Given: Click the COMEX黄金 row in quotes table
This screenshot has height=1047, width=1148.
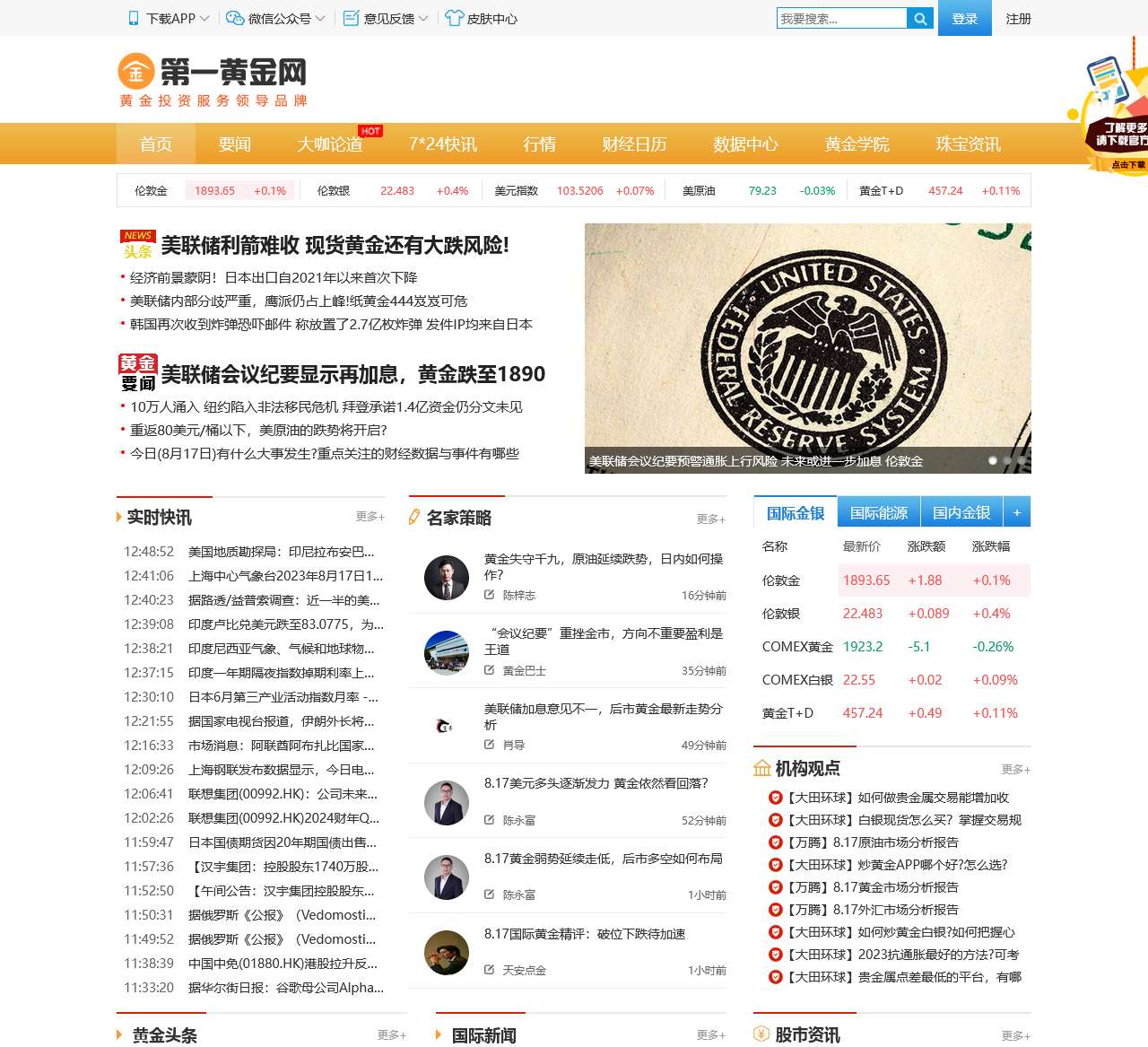Looking at the screenshot, I should click(892, 647).
